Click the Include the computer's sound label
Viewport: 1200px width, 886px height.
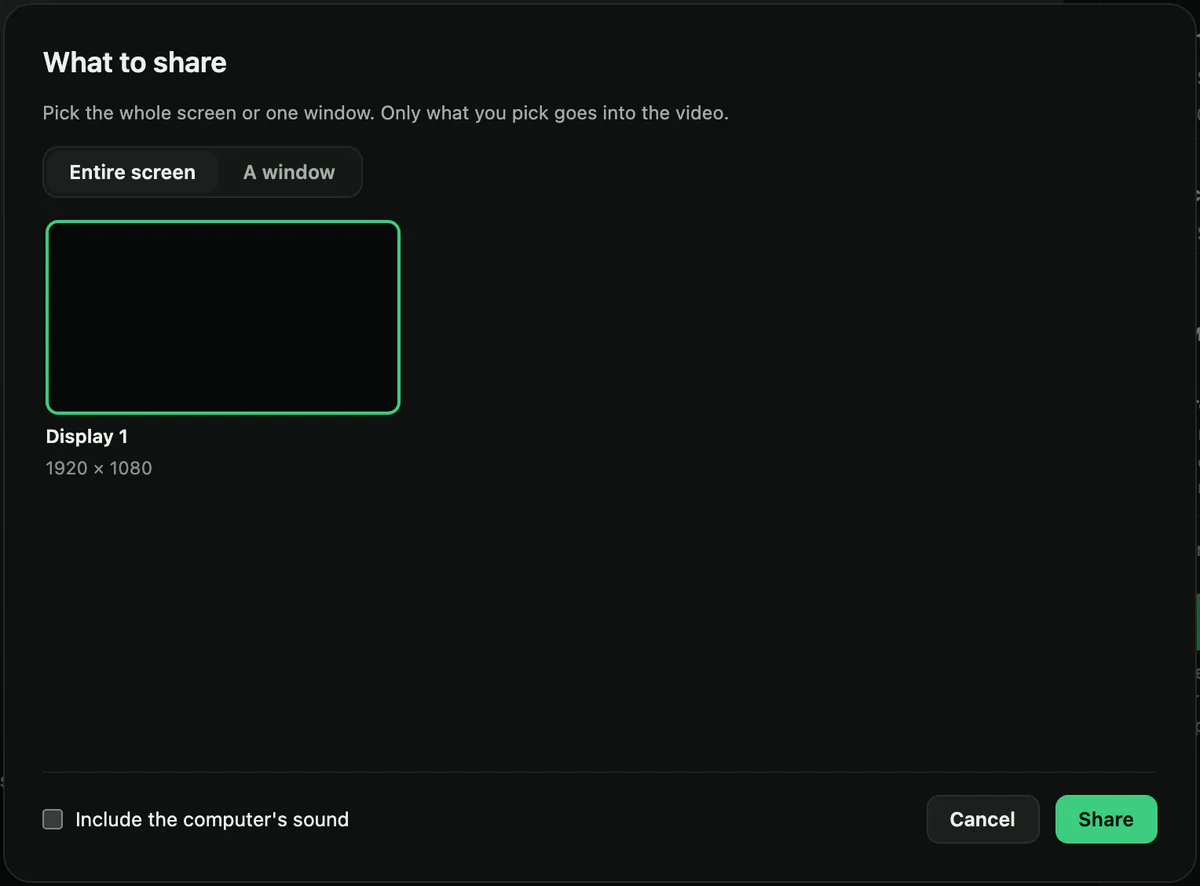click(x=212, y=820)
